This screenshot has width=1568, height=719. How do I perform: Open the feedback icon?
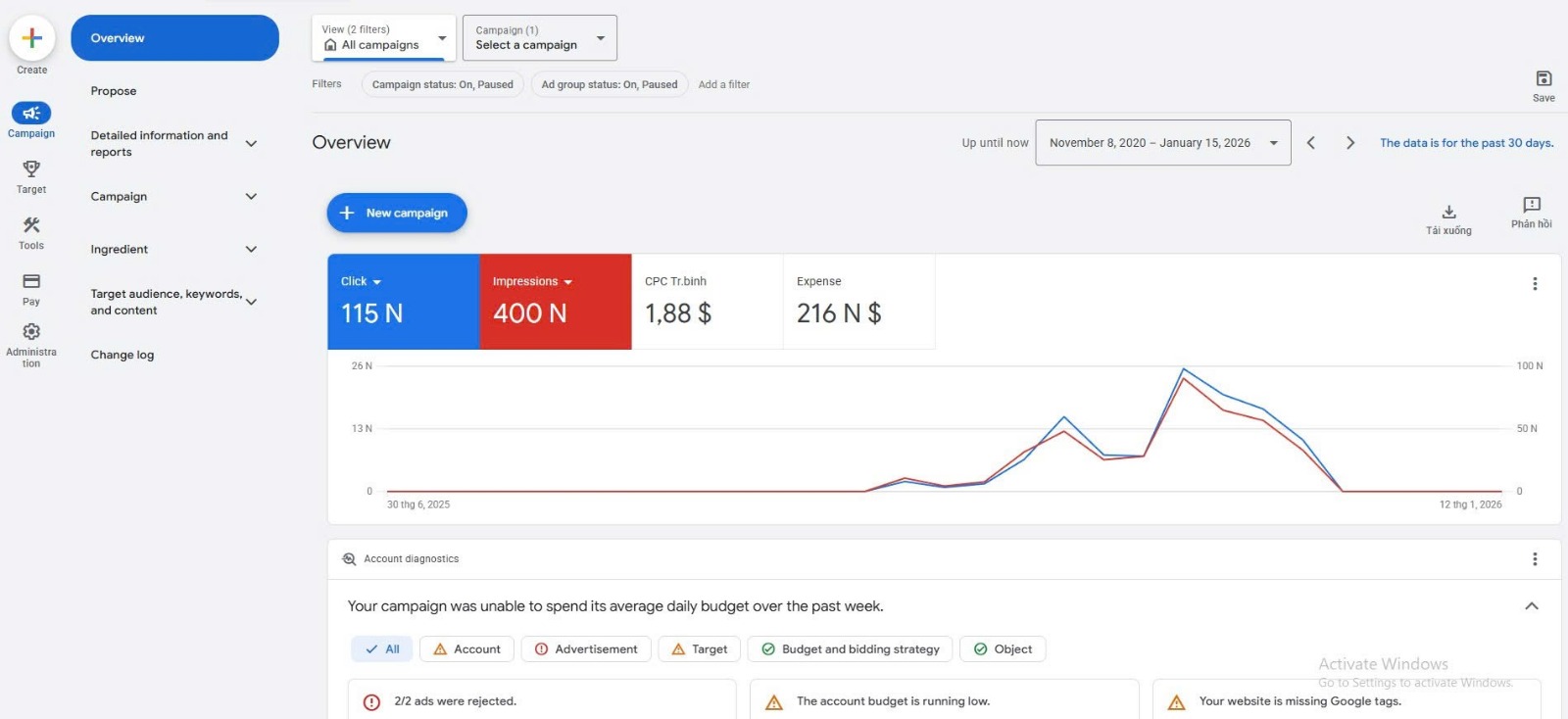[x=1531, y=205]
